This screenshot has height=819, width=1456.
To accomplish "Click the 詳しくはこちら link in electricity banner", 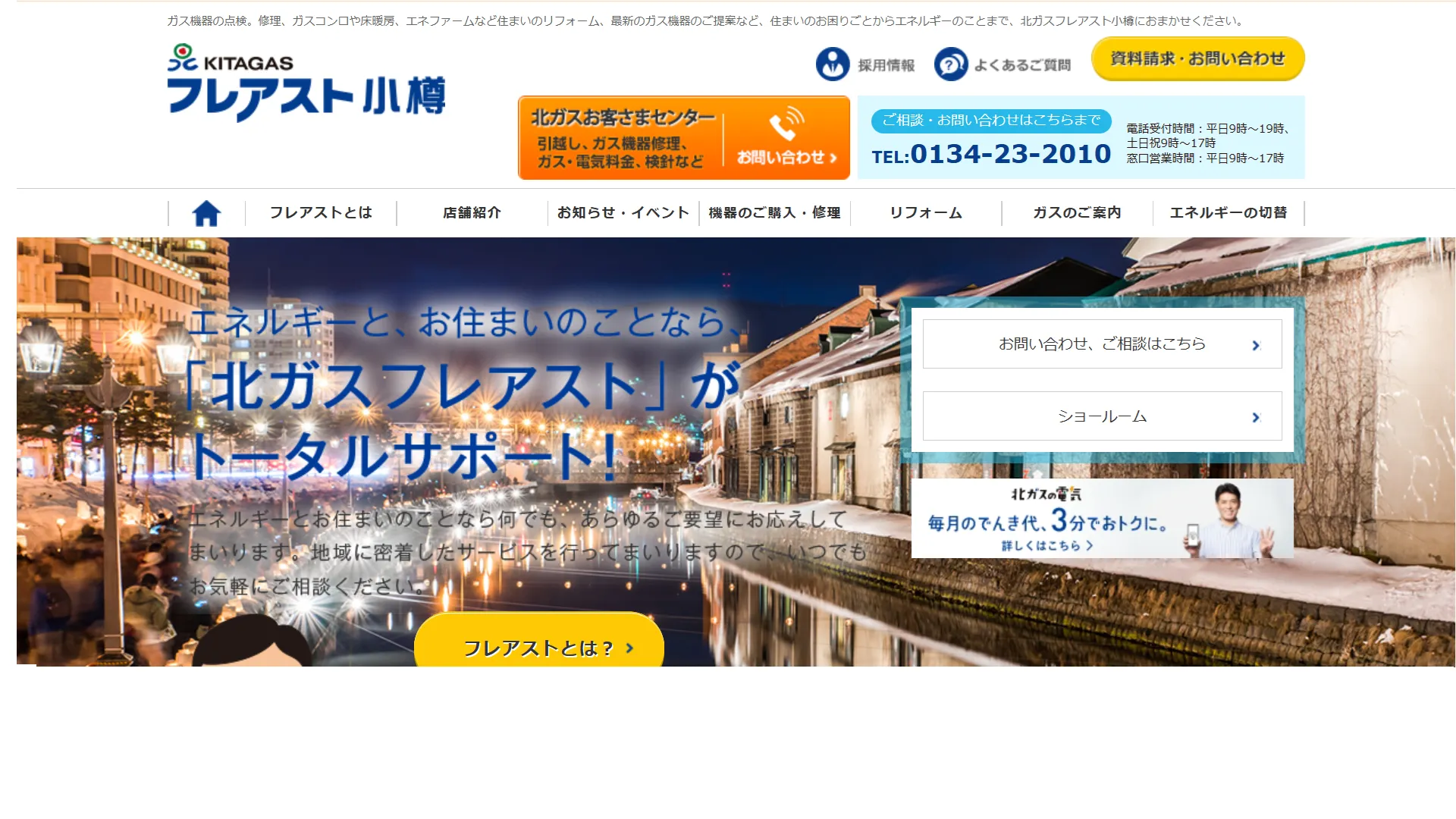I will (1046, 546).
